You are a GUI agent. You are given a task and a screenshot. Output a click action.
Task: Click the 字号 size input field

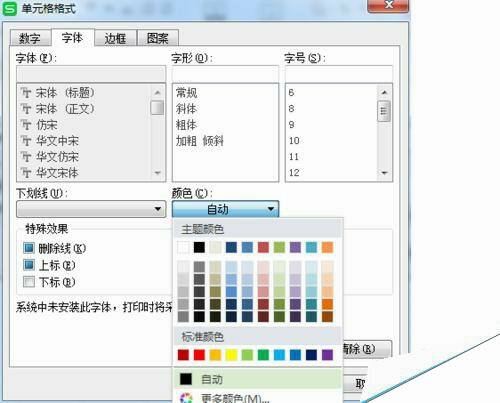pos(339,74)
